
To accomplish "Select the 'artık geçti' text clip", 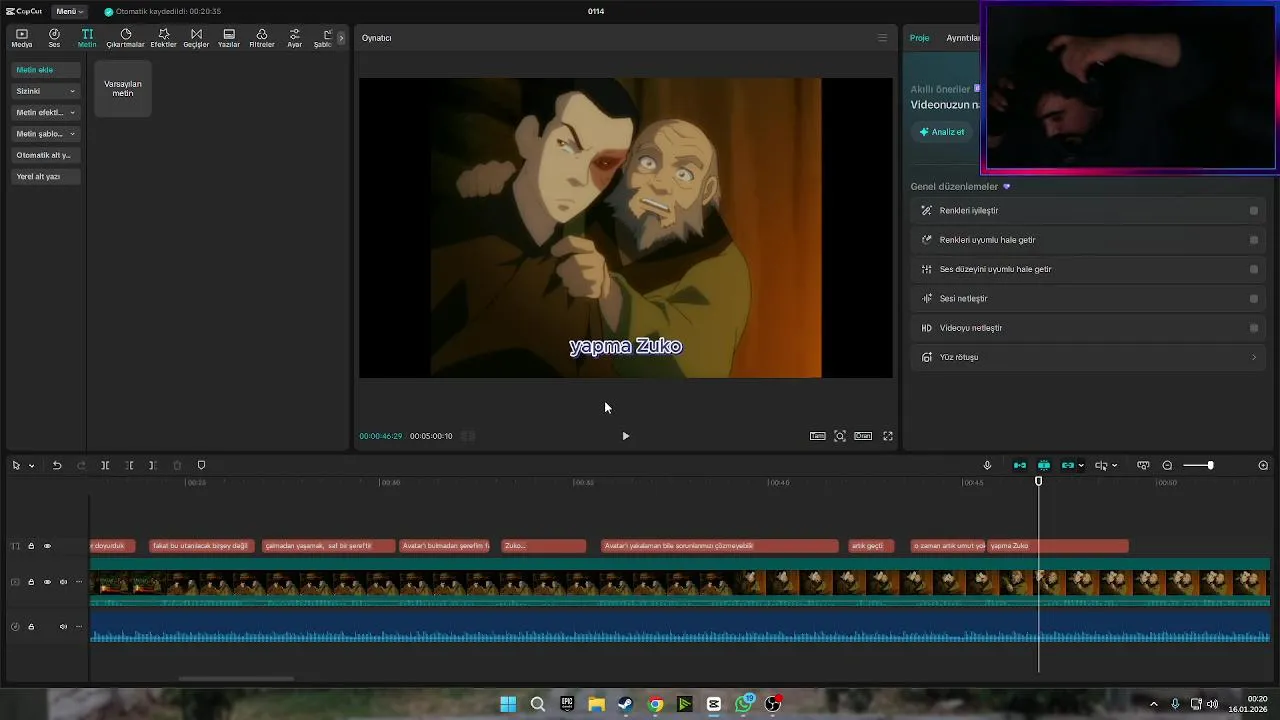I will click(x=871, y=546).
